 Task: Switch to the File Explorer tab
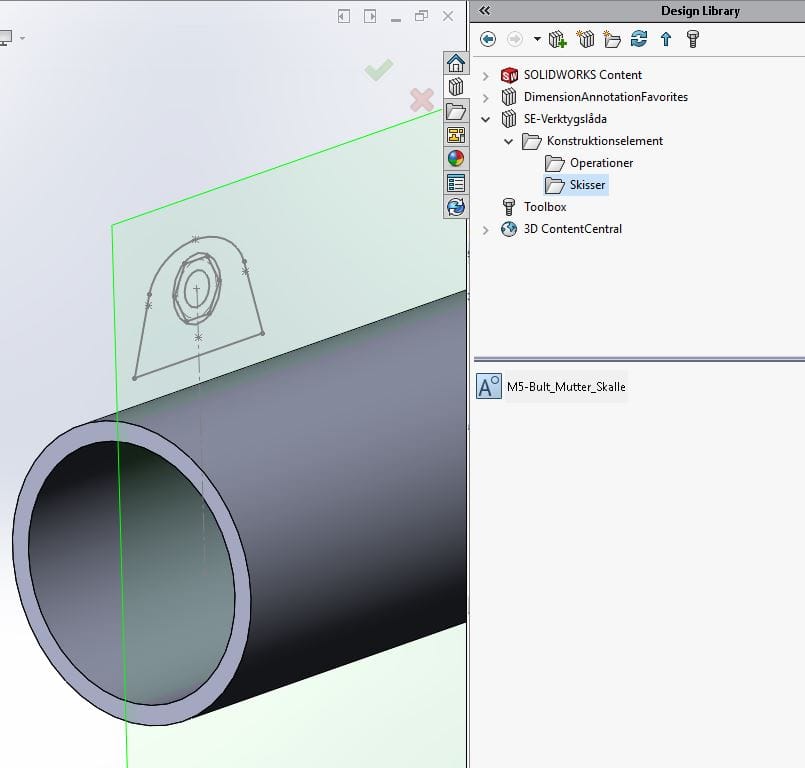click(x=456, y=111)
